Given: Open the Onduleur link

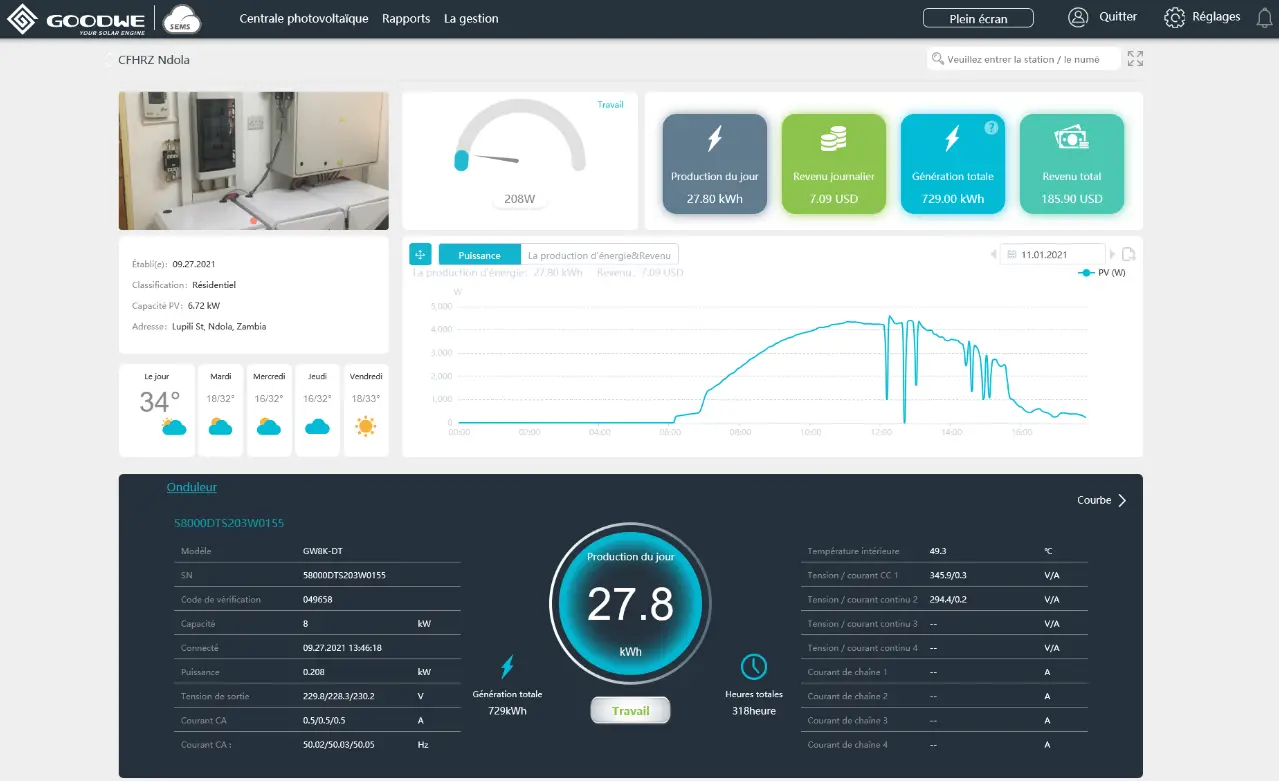Looking at the screenshot, I should [191, 487].
